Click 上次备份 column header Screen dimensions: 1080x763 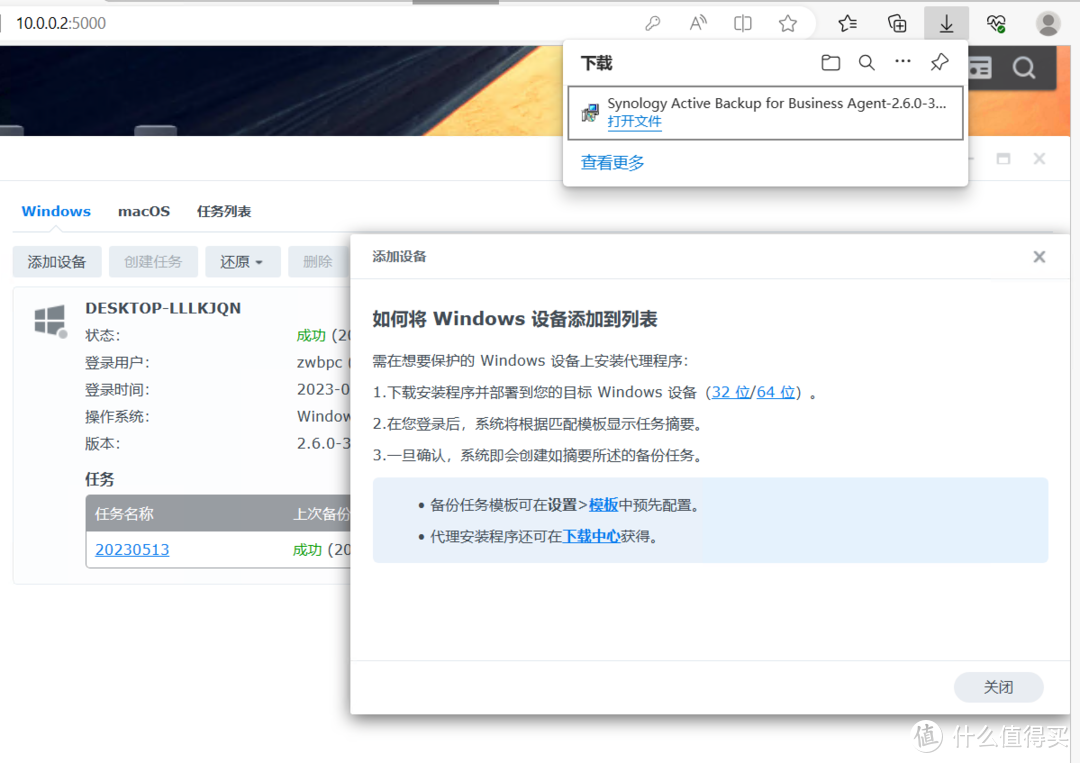coord(322,514)
